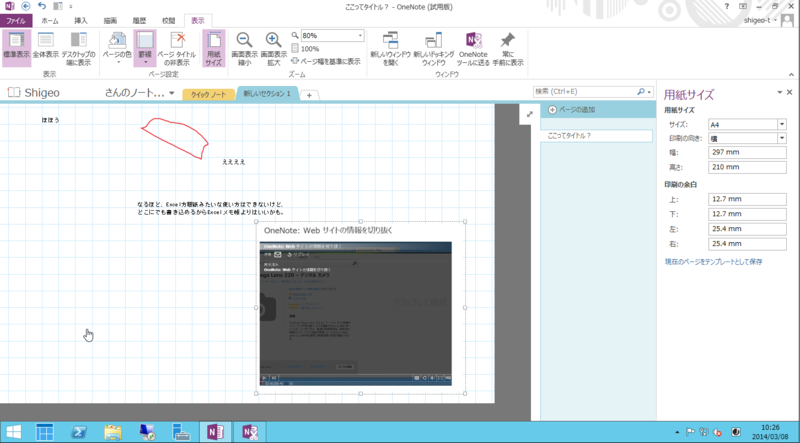
Task: Switch to 履歴 ribbon tab
Action: point(139,21)
